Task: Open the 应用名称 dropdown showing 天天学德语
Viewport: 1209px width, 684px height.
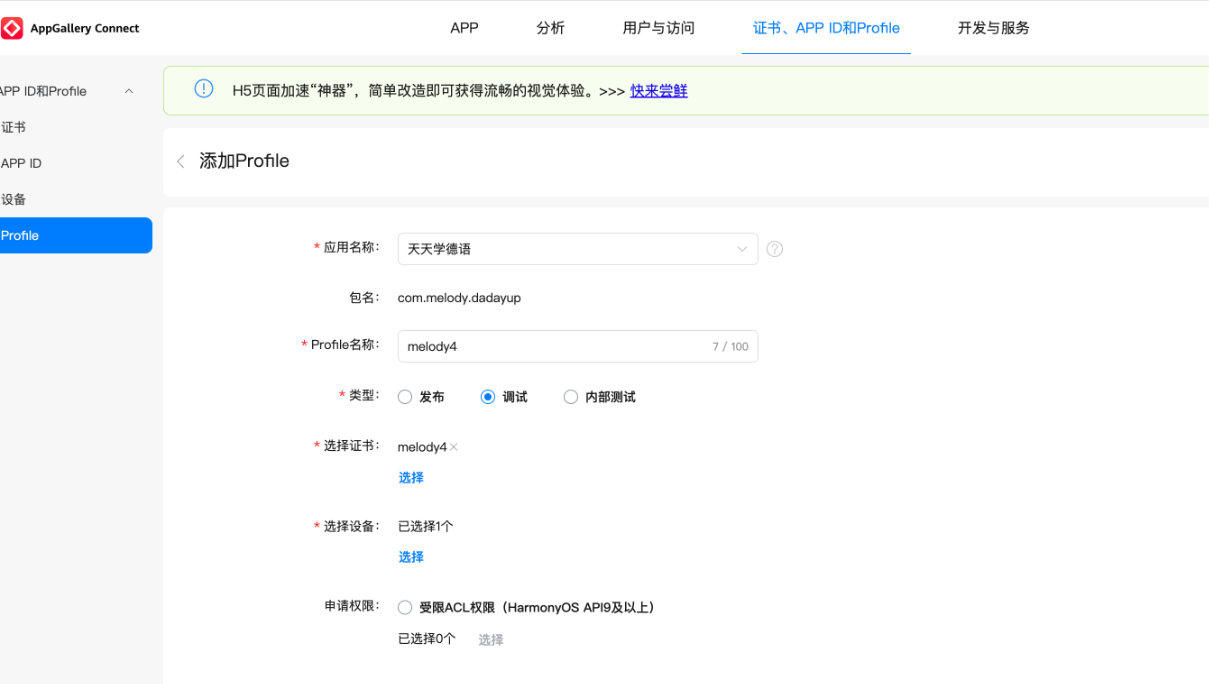Action: [577, 249]
